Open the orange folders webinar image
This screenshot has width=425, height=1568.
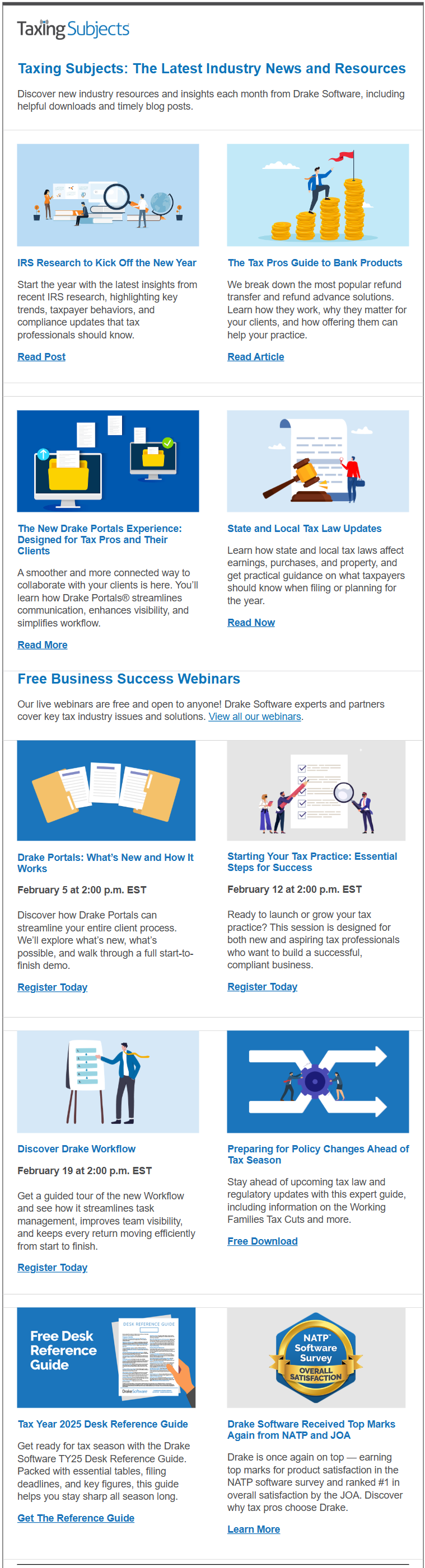106,790
